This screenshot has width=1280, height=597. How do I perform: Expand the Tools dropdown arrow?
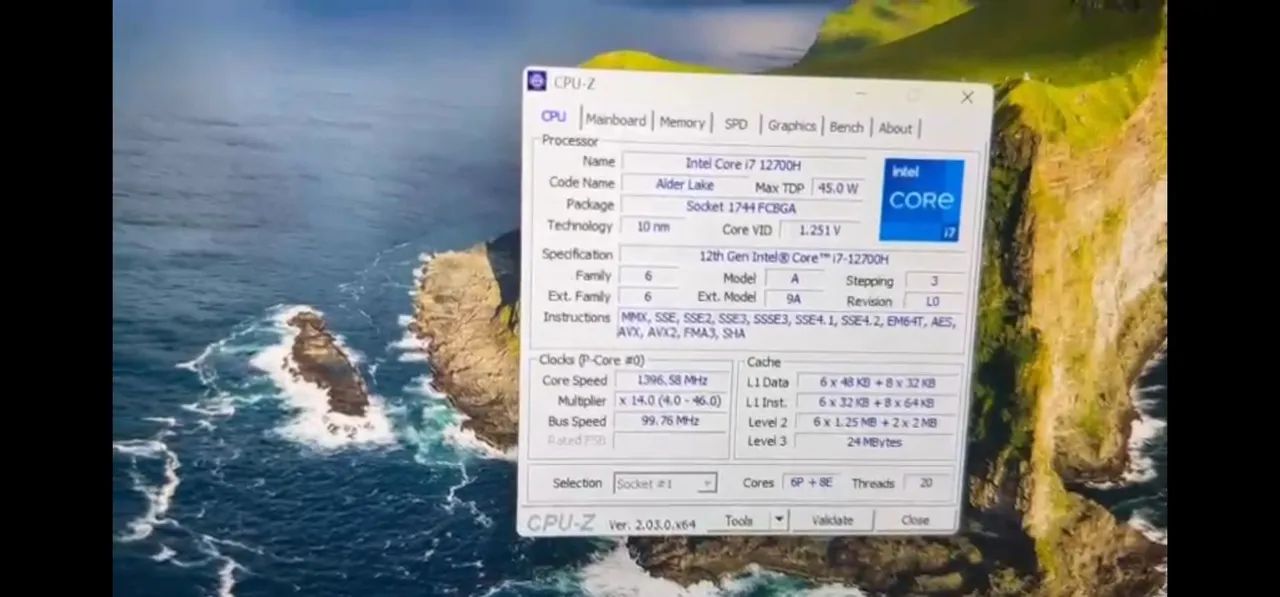779,520
